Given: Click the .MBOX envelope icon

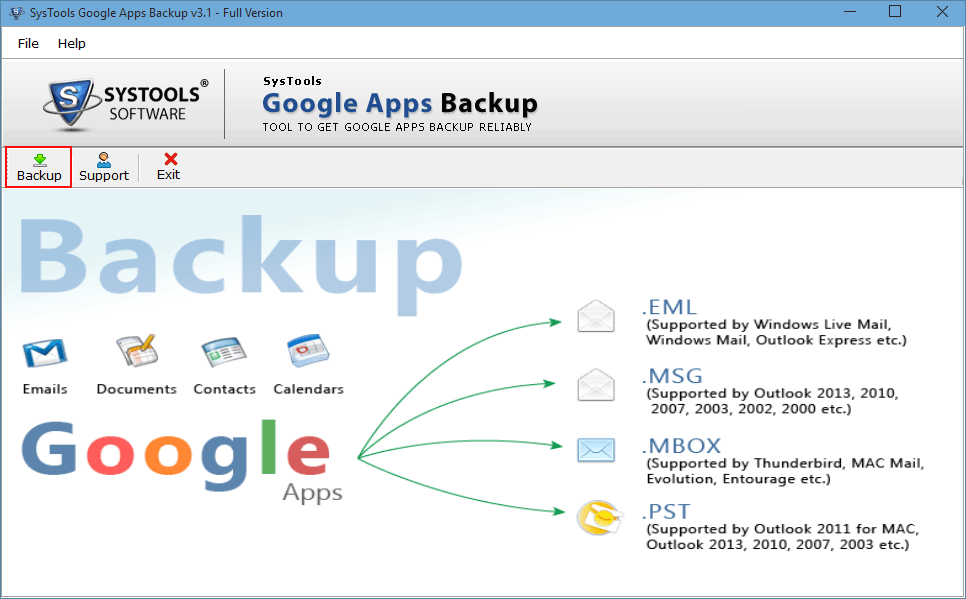Looking at the screenshot, I should [596, 450].
